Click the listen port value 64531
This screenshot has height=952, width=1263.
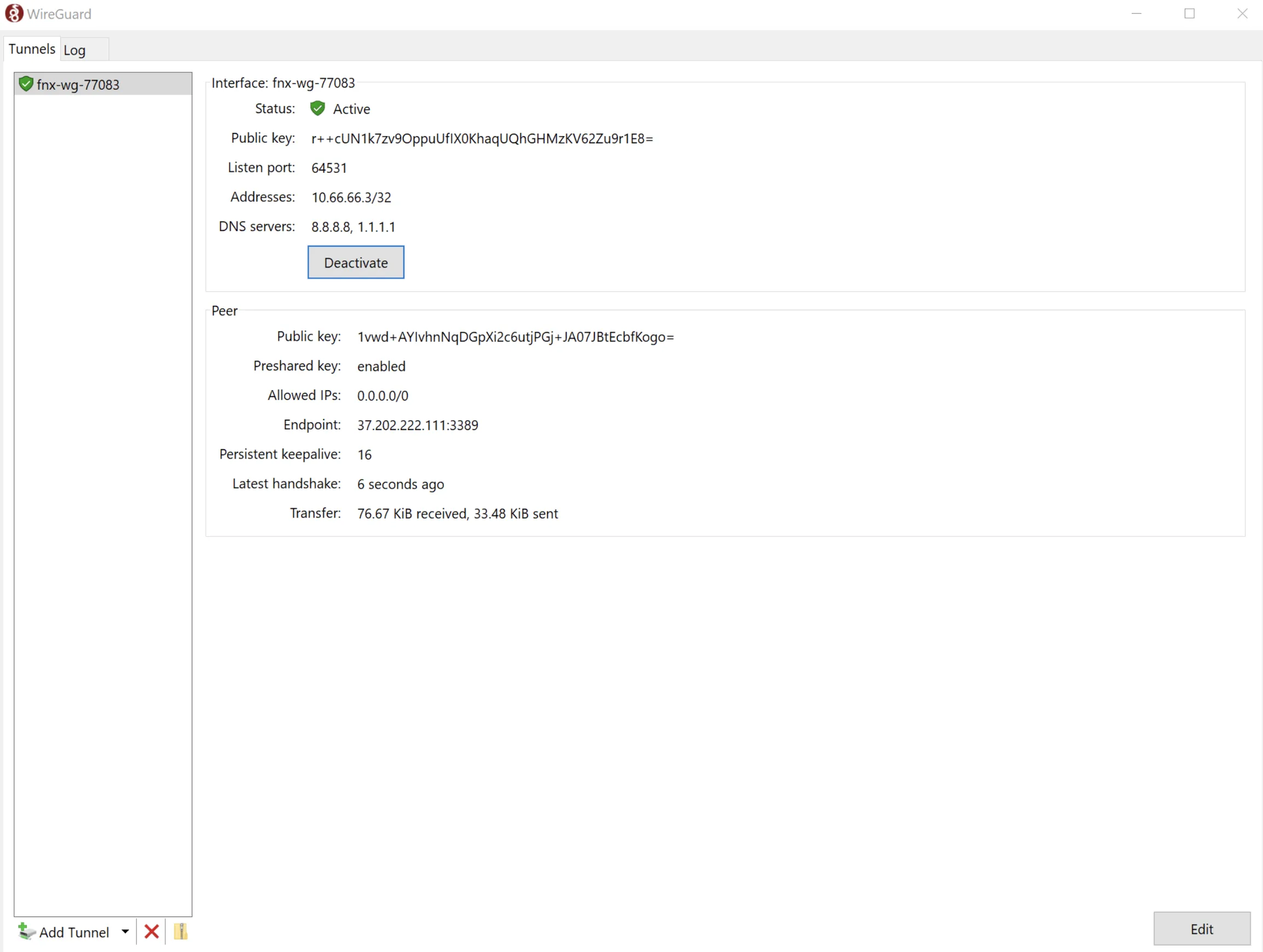click(329, 168)
